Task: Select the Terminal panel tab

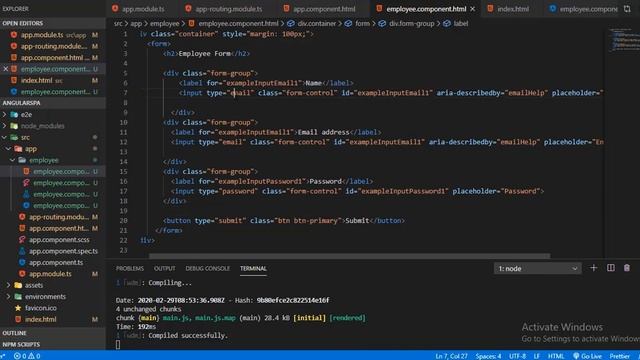Action: pos(253,269)
